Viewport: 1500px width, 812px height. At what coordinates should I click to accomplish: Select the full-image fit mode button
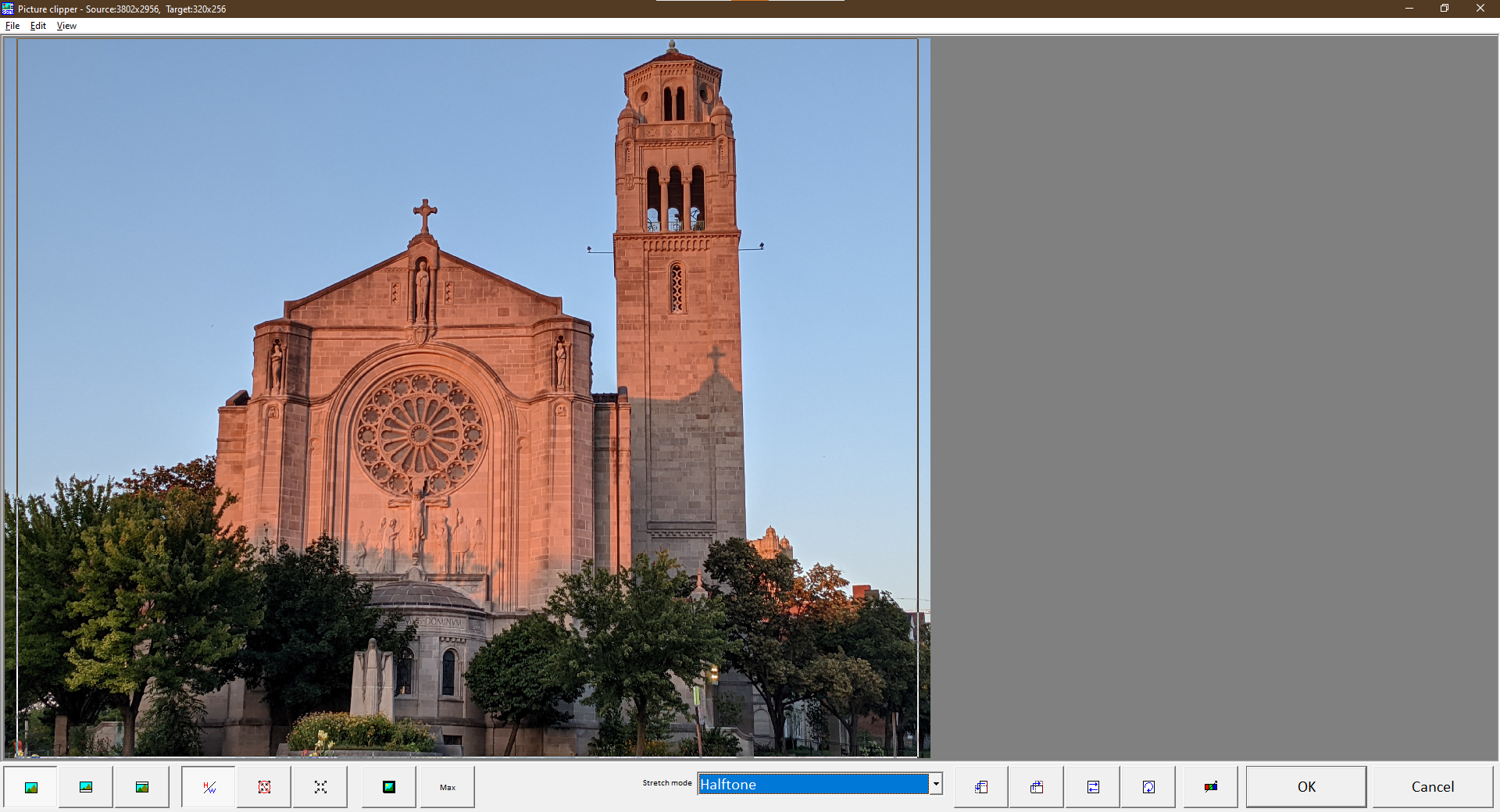[31, 787]
